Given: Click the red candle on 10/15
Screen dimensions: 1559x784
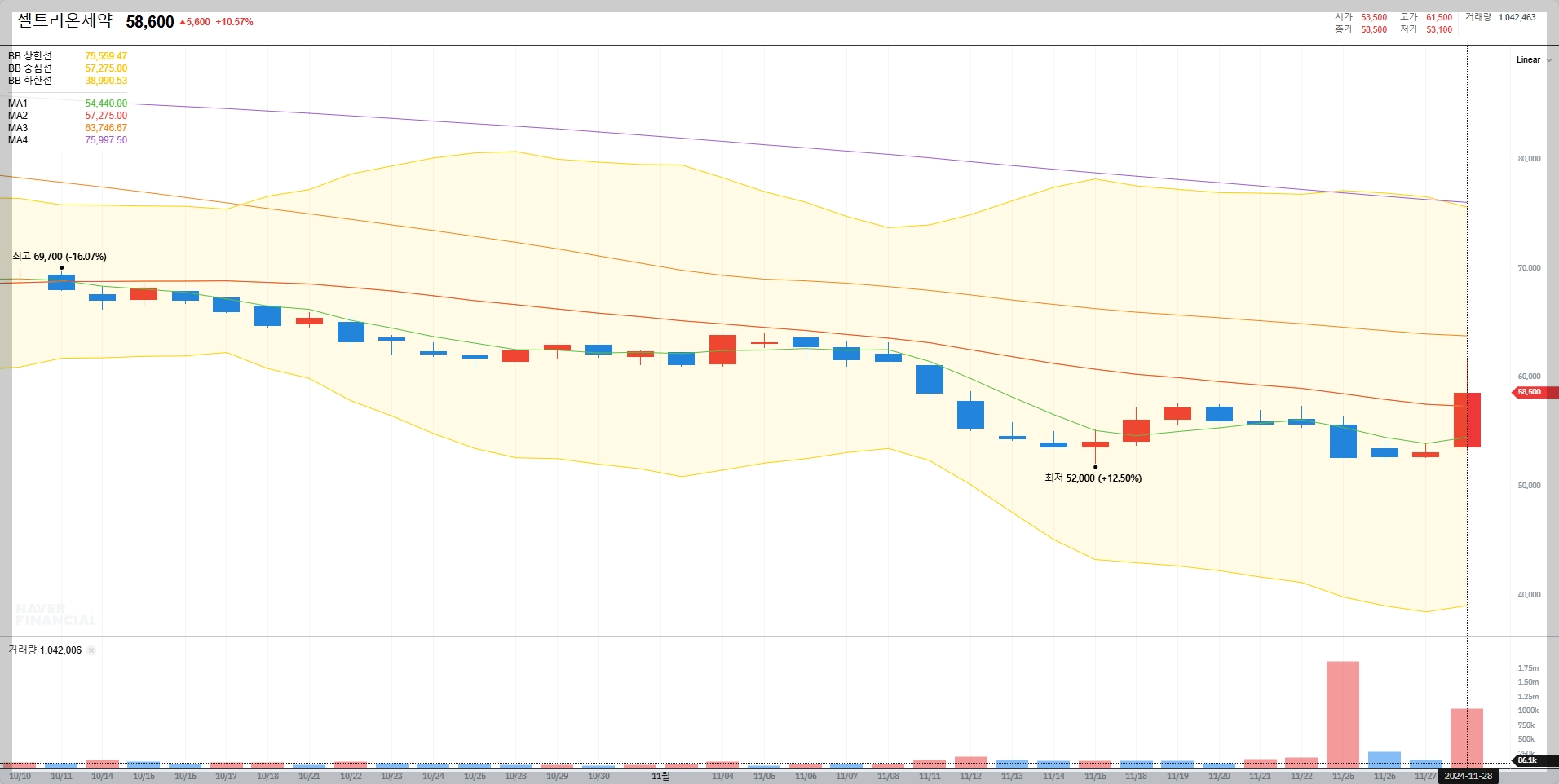Looking at the screenshot, I should pyautogui.click(x=144, y=294).
